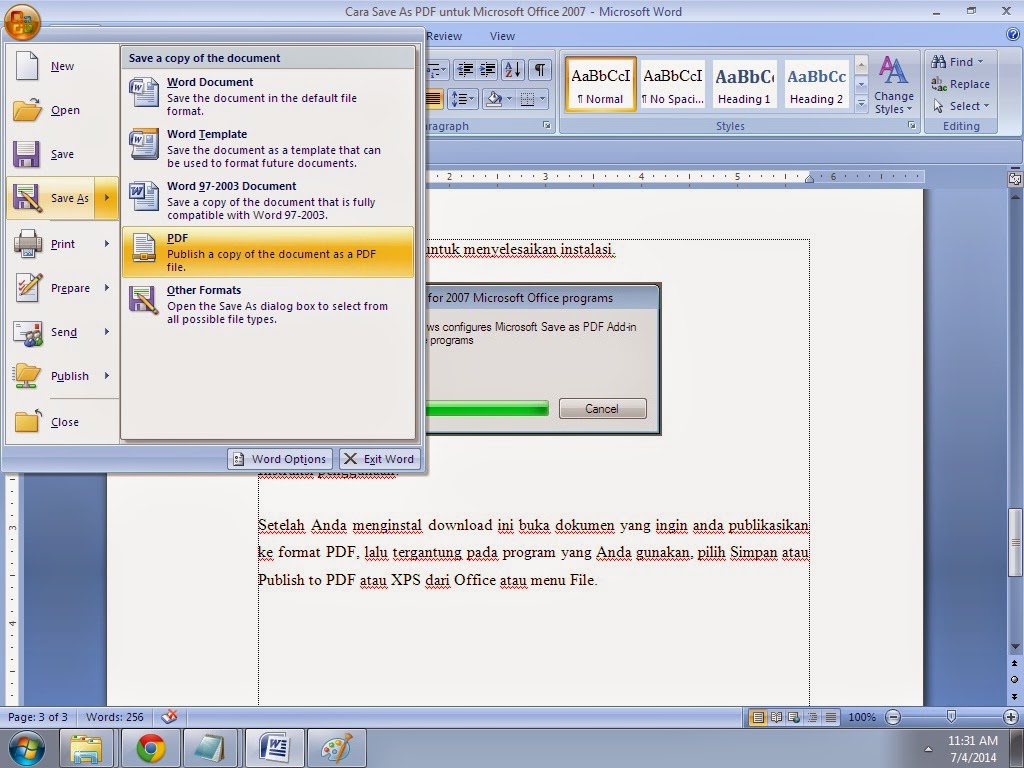
Task: Click Save in the Office menu
Action: pos(62,155)
